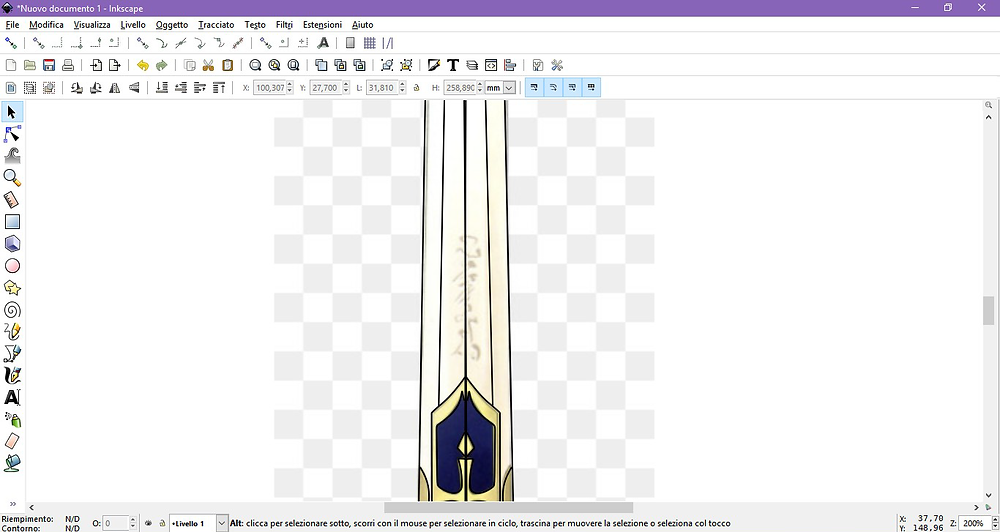Select the Paint bucket tool

[x=12, y=462]
